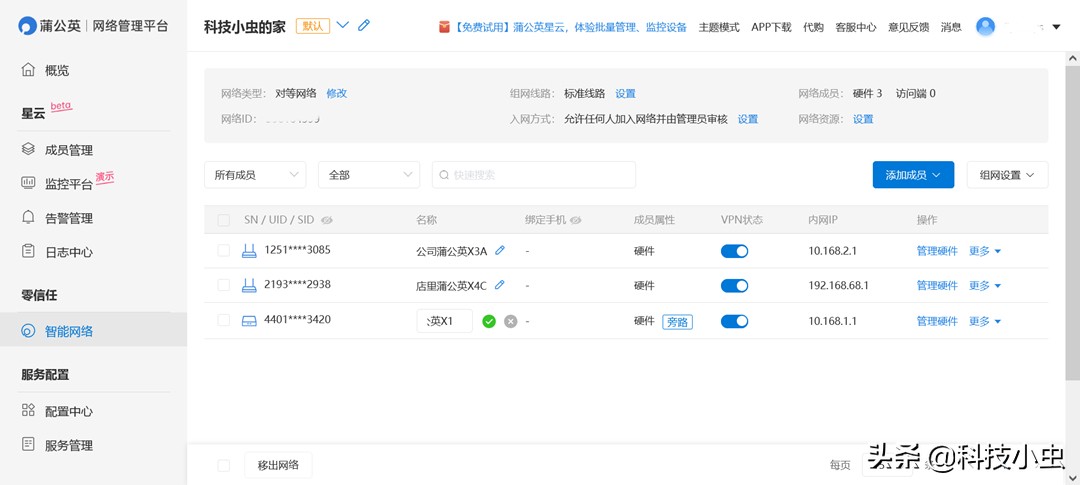Click 管理硬件 for 公司蒲公英X3A

tap(937, 251)
